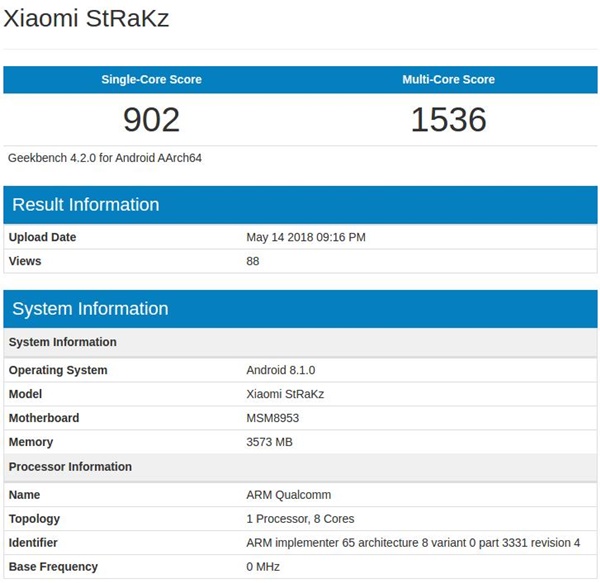Image resolution: width=600 pixels, height=583 pixels.
Task: Select the MSM8953 motherboard value
Action: click(x=274, y=418)
